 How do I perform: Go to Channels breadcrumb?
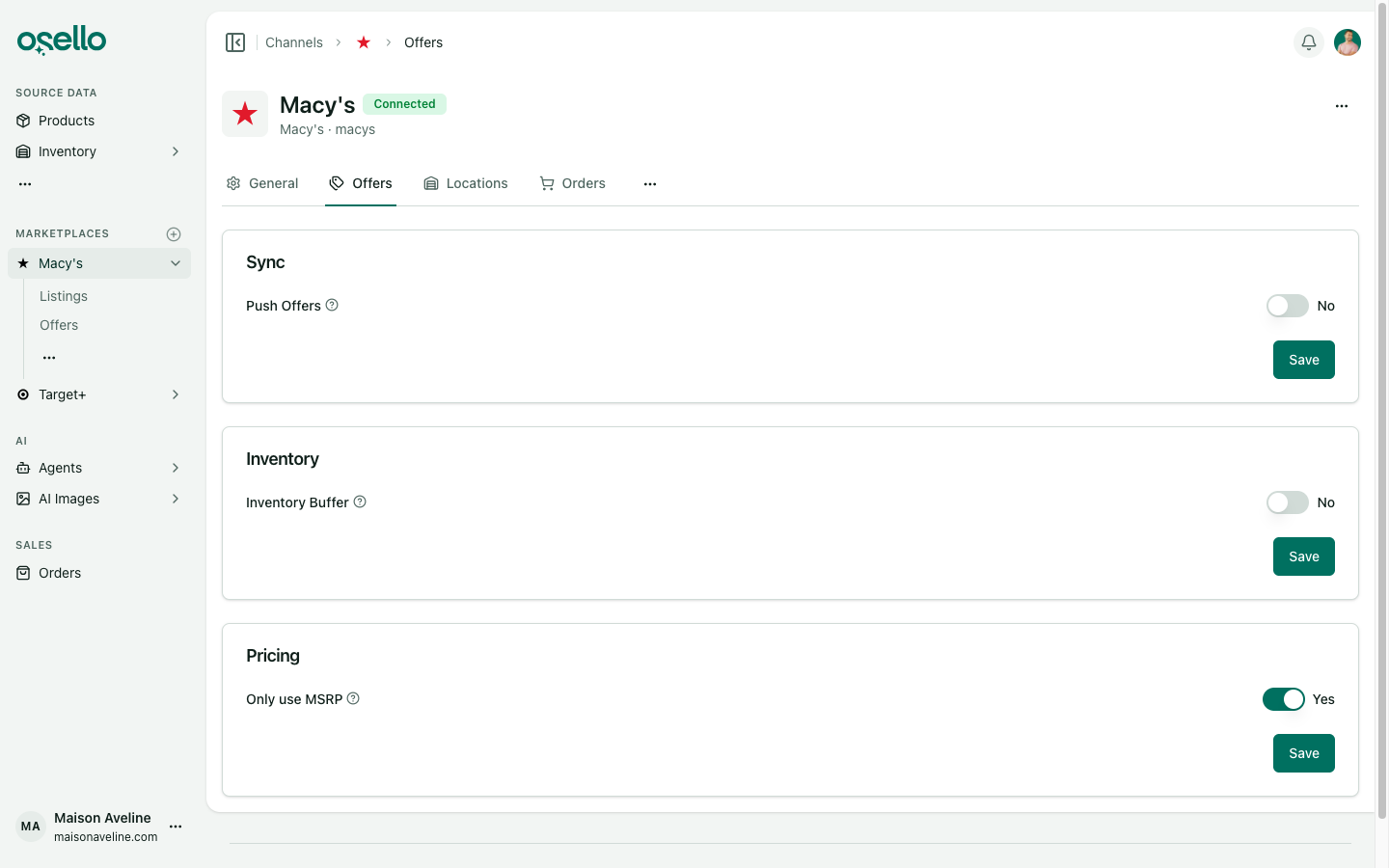[x=294, y=42]
